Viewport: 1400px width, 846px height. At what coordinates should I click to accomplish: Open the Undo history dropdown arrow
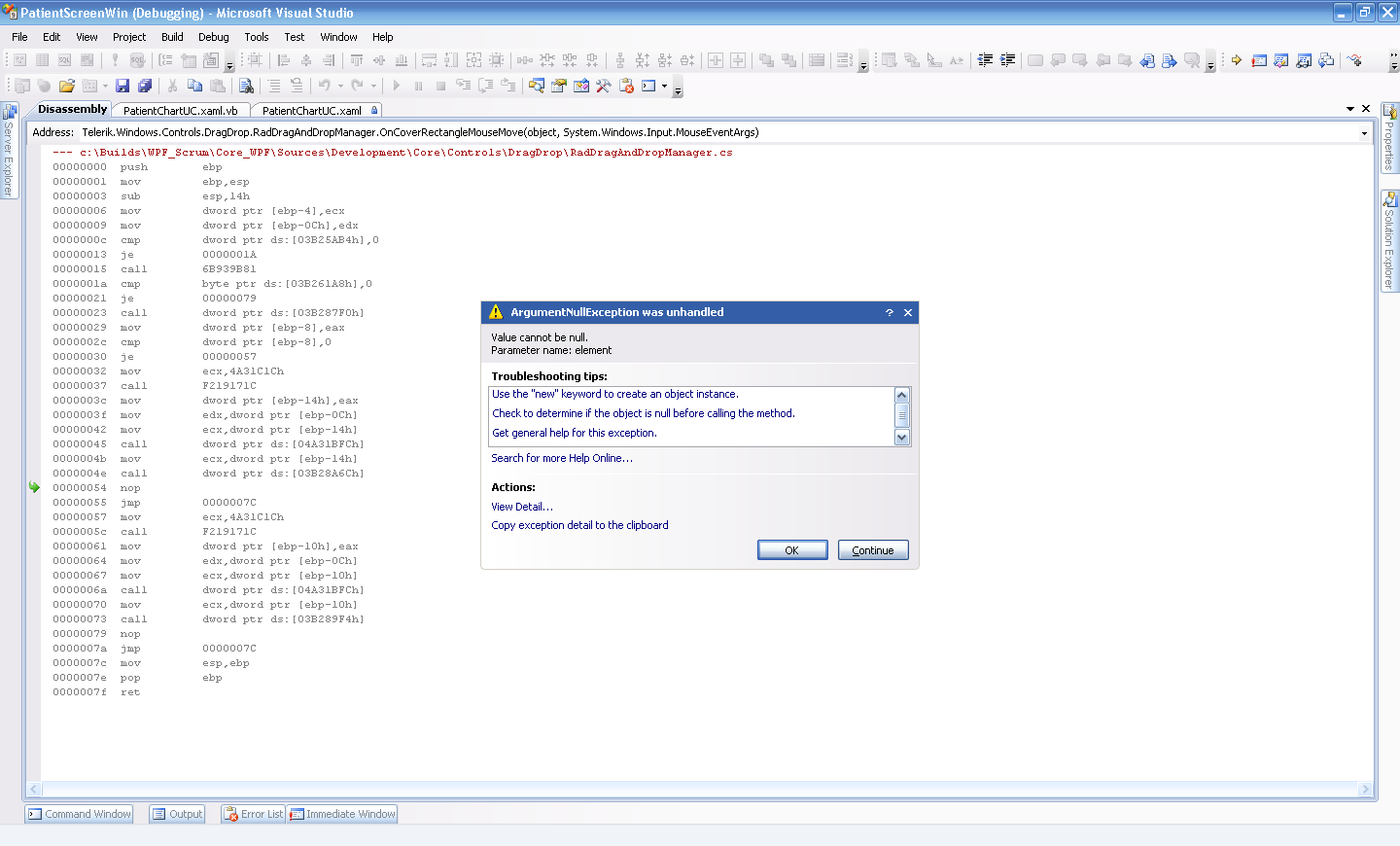[340, 86]
